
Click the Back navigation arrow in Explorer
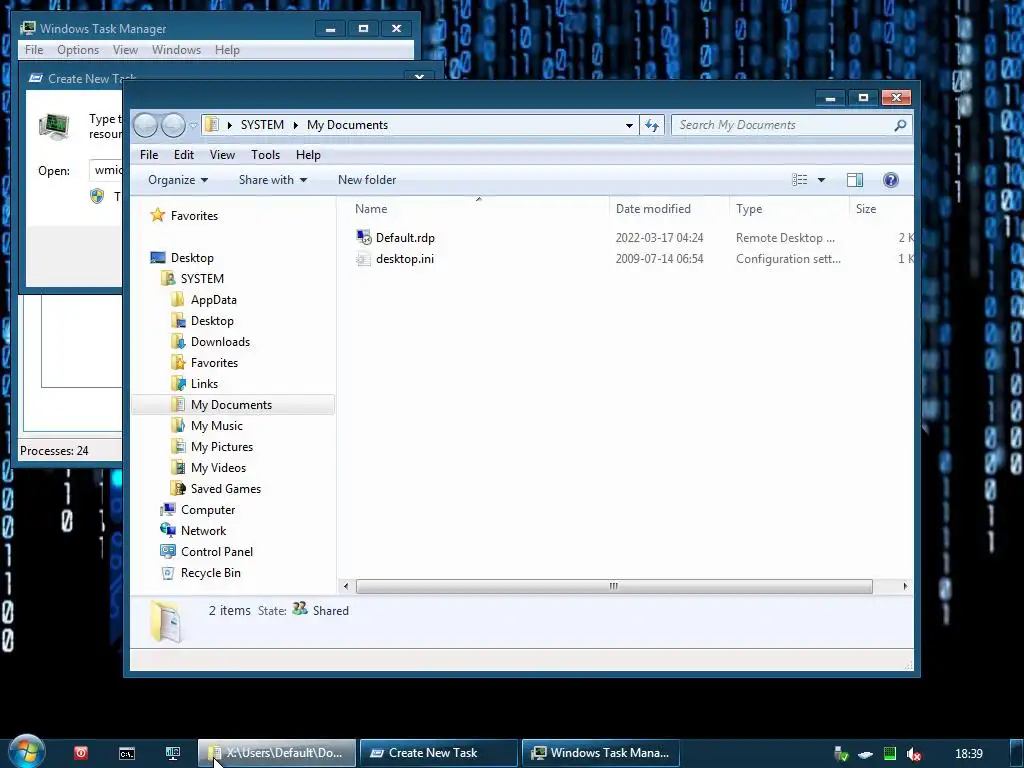pyautogui.click(x=146, y=125)
